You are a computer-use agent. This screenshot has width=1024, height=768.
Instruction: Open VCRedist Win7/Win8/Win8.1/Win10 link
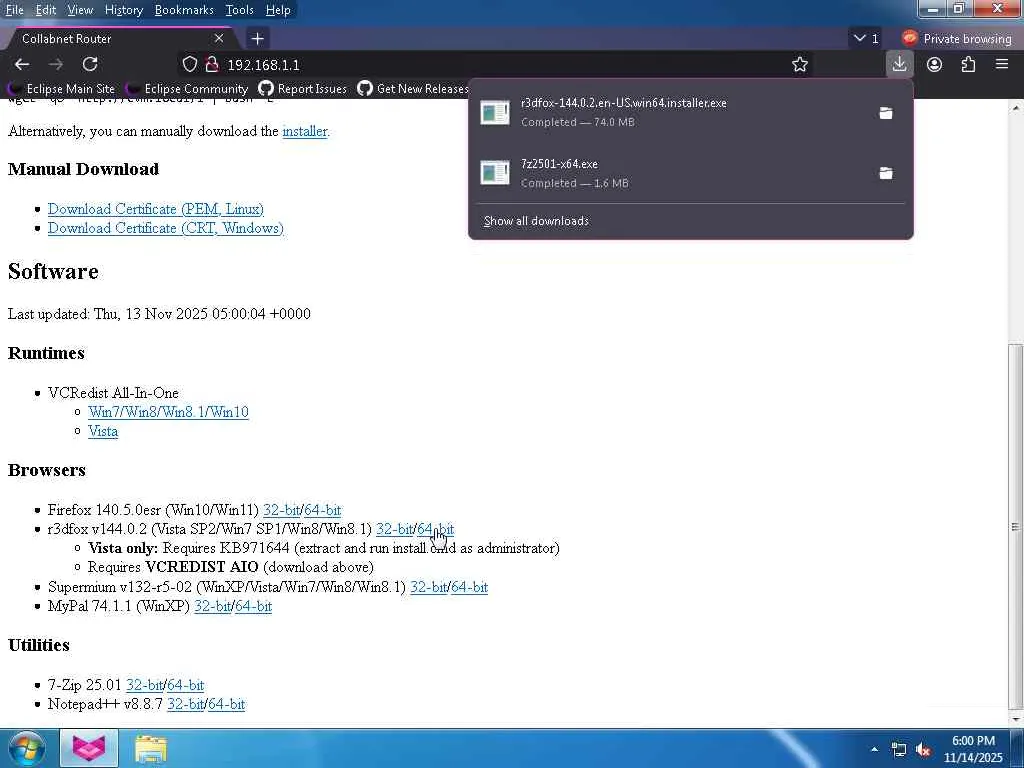(168, 412)
